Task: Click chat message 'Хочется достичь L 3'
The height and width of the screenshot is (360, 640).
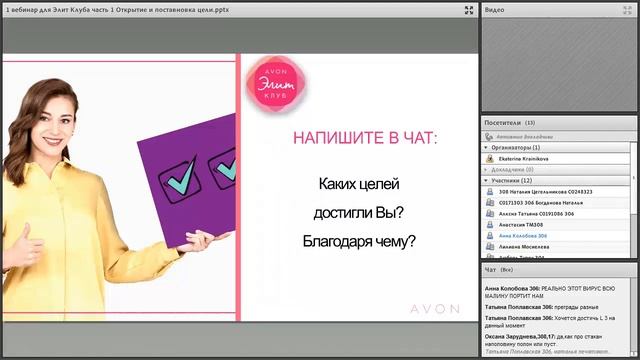Action: (x=550, y=322)
